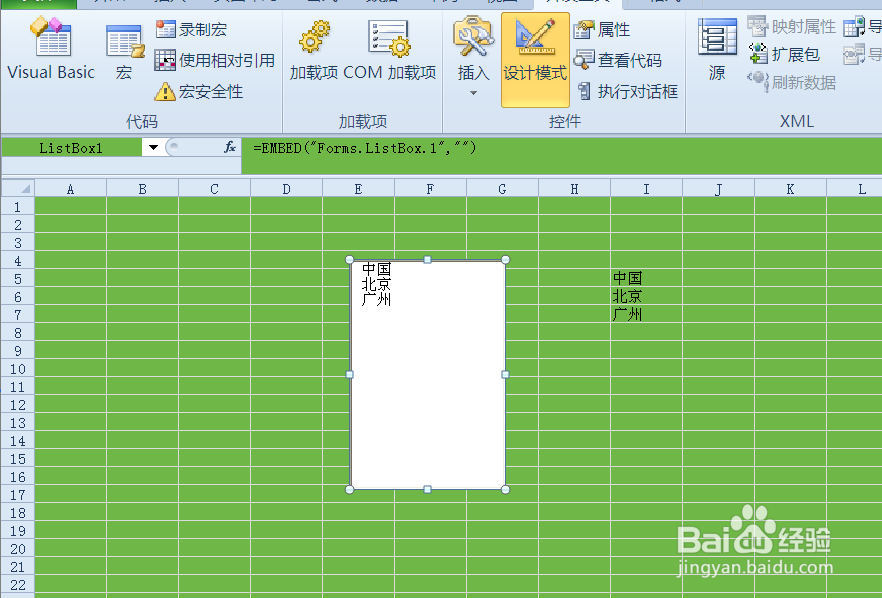Click the Insert Function fx button
The width and height of the screenshot is (882, 598).
230,147
